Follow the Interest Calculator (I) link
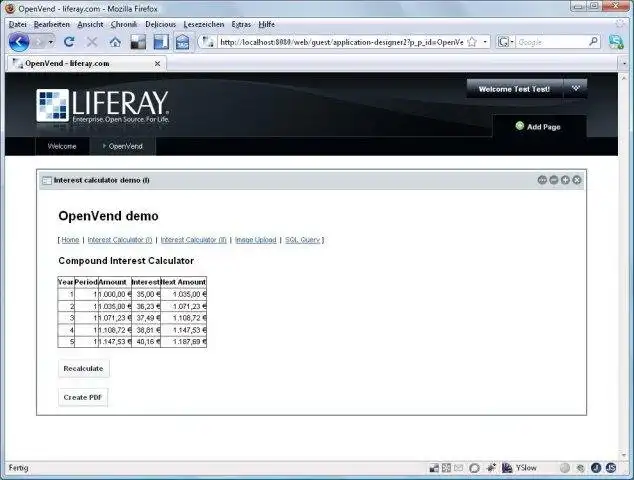The image size is (634, 480). click(x=120, y=240)
